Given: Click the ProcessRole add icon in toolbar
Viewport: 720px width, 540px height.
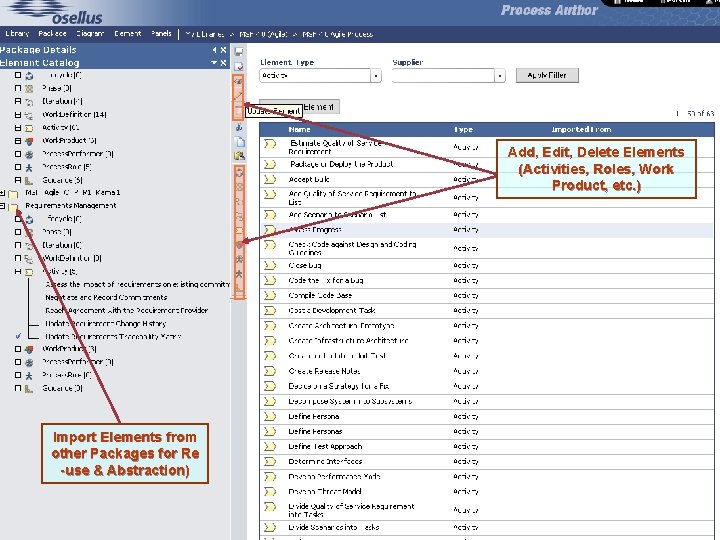Looking at the screenshot, I should click(239, 274).
